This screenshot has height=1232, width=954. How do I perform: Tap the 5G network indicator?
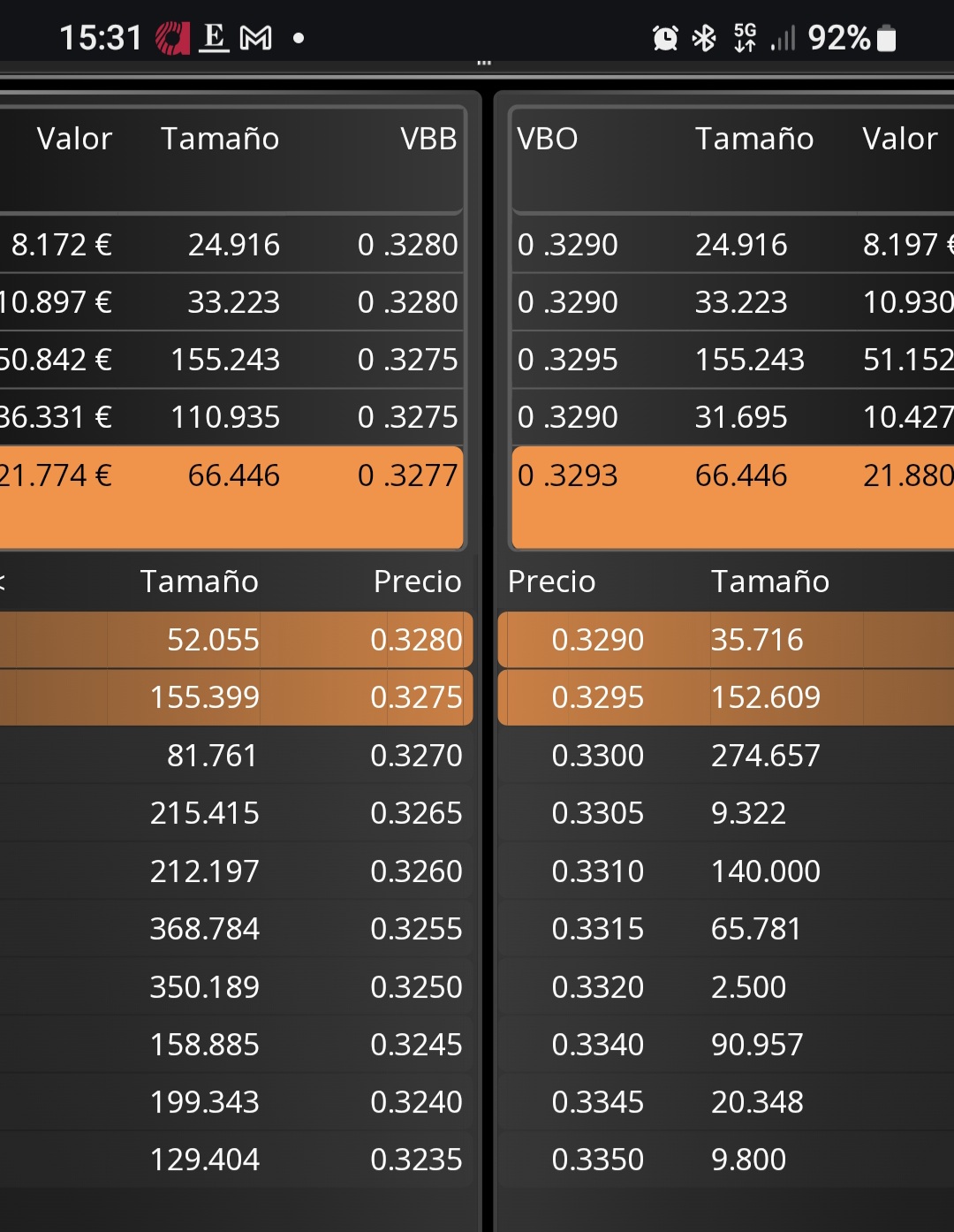(745, 38)
